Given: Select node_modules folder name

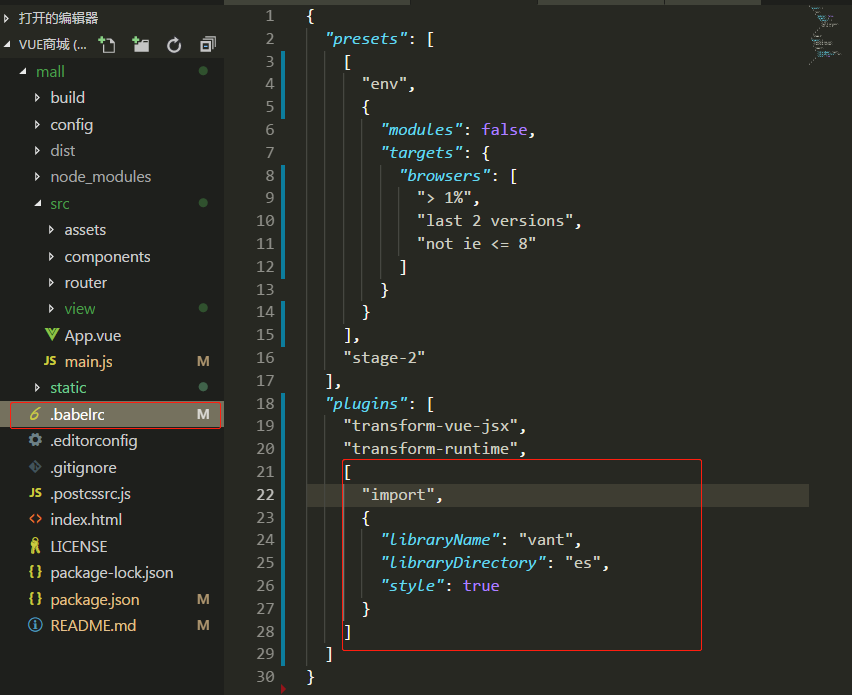Looking at the screenshot, I should coord(101,177).
